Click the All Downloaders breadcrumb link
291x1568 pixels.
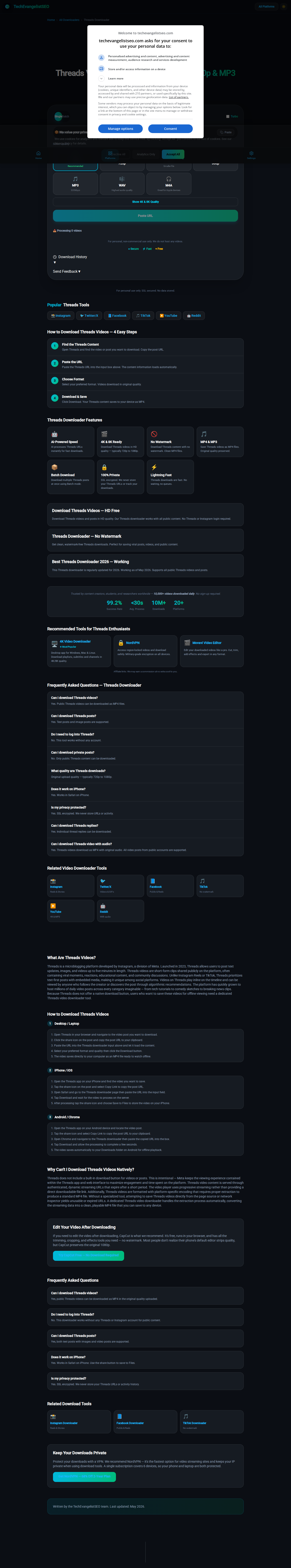[69, 20]
